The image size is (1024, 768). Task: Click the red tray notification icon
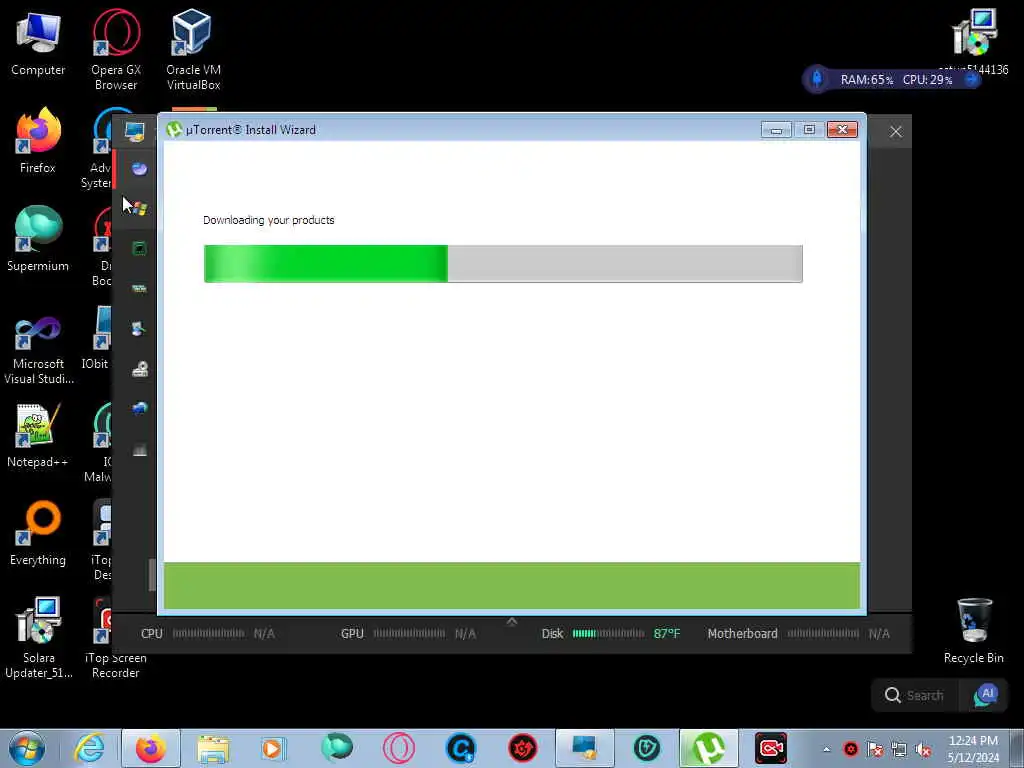850,749
